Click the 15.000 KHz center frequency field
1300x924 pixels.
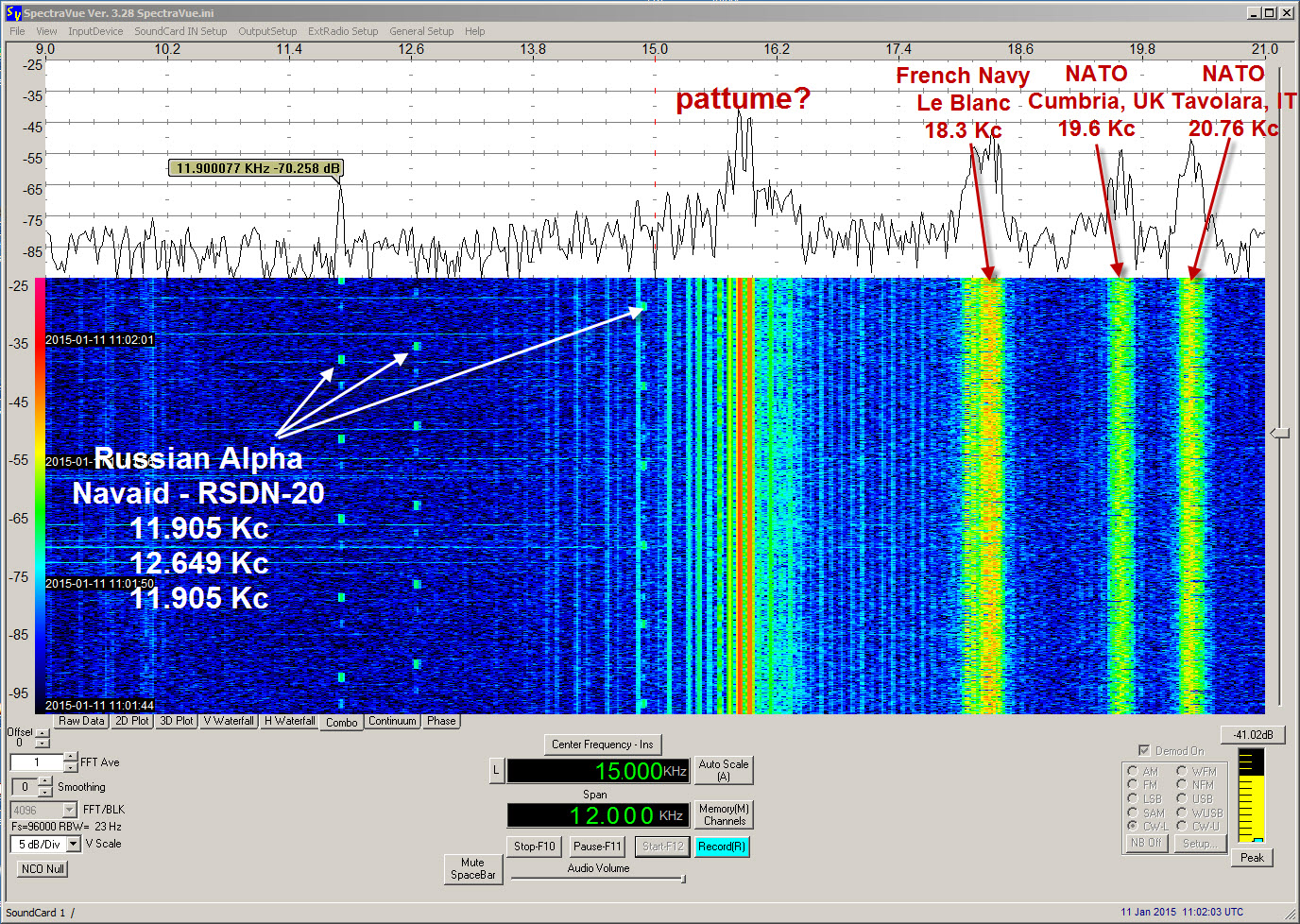tap(598, 771)
